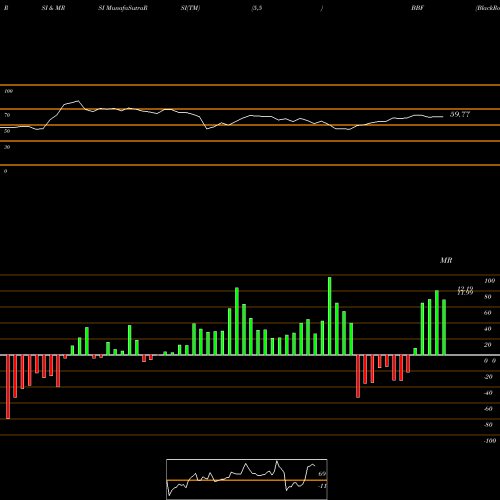Click the last green MR bar on right
500x500 pixels.
tap(444, 327)
